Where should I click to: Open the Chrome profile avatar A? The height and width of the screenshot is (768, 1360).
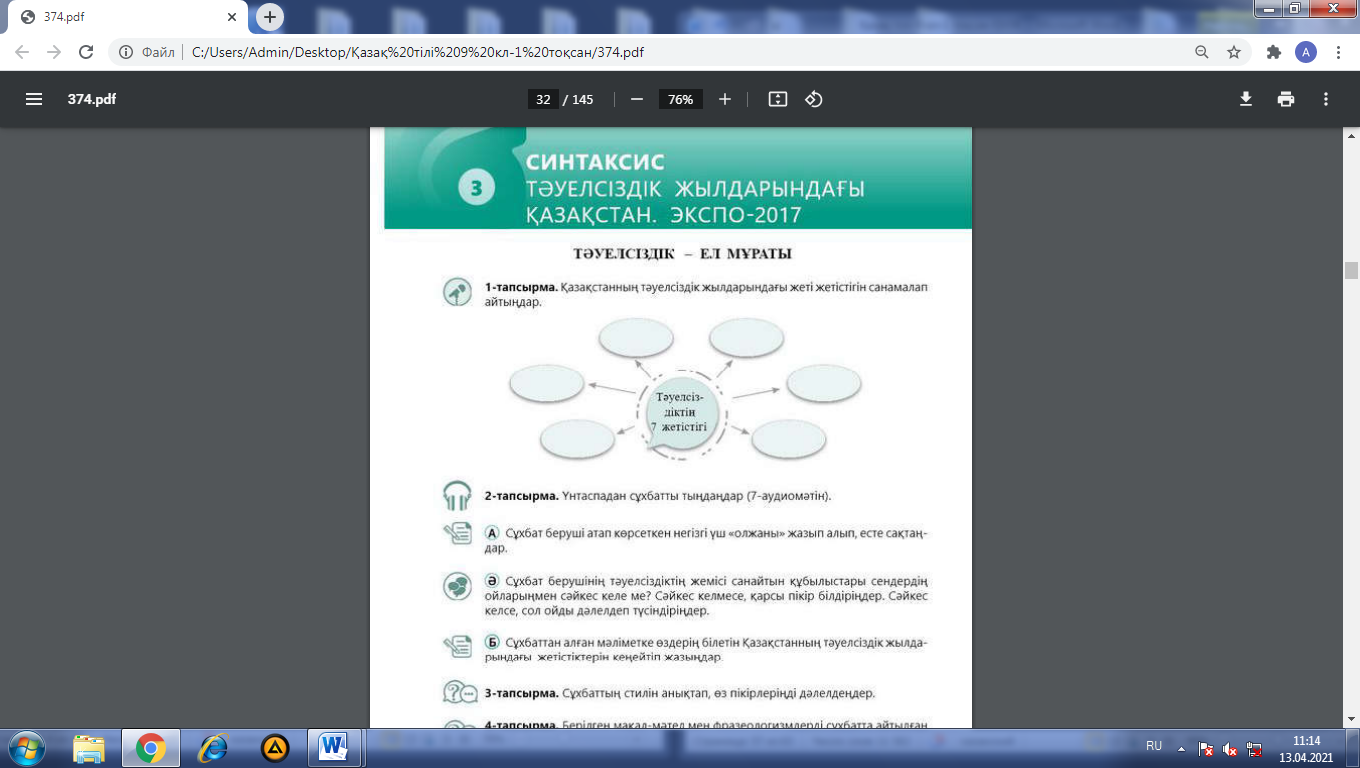(1306, 52)
